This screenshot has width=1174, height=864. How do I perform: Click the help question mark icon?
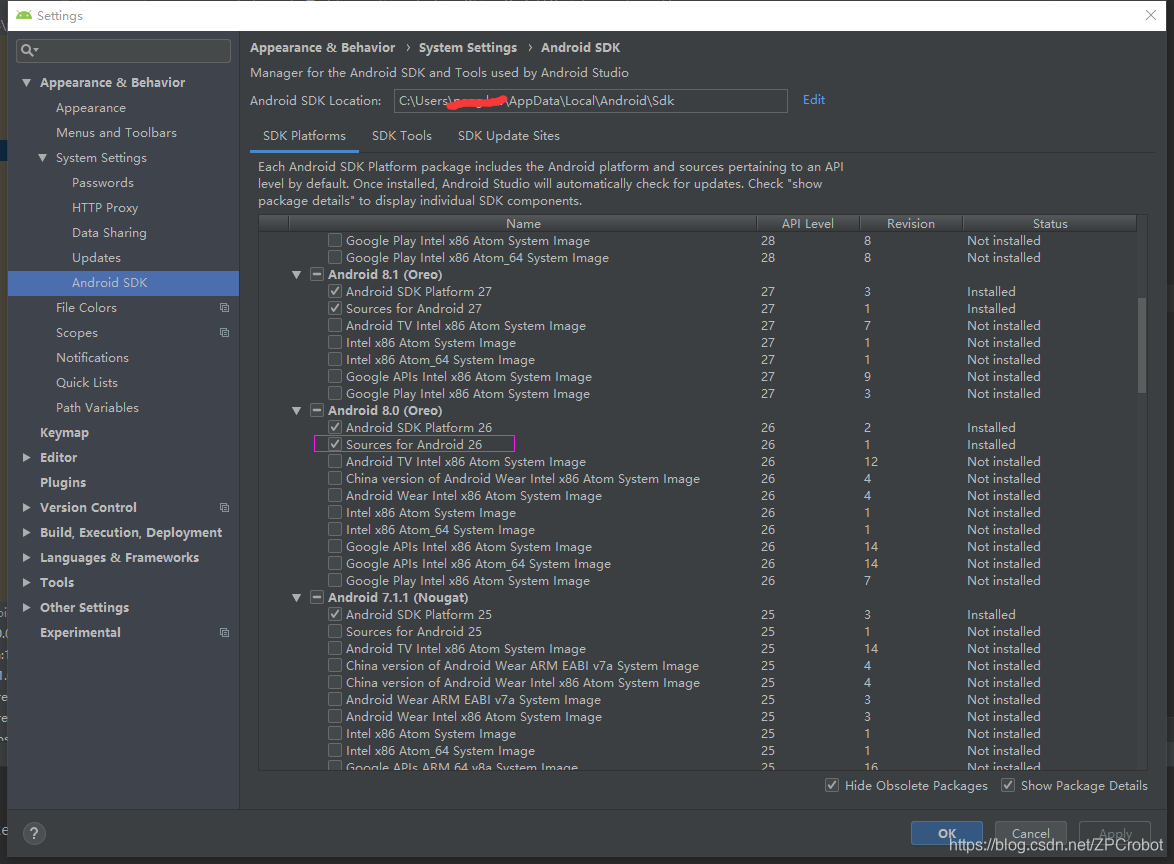coord(34,833)
